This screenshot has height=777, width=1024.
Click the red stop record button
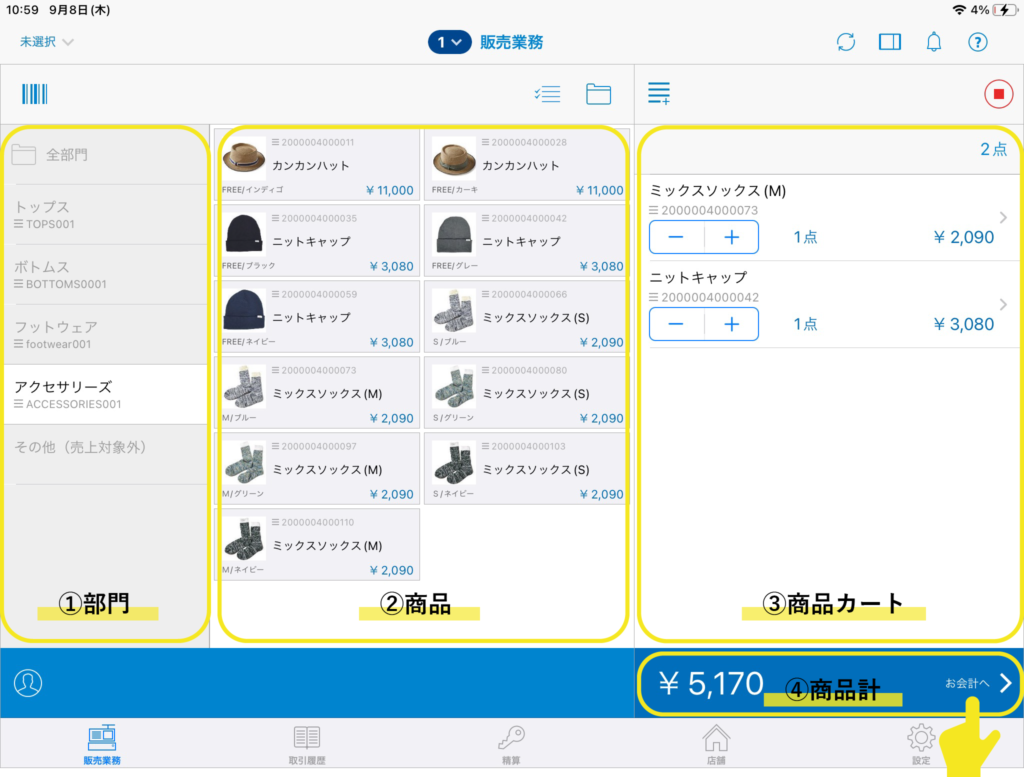point(997,95)
